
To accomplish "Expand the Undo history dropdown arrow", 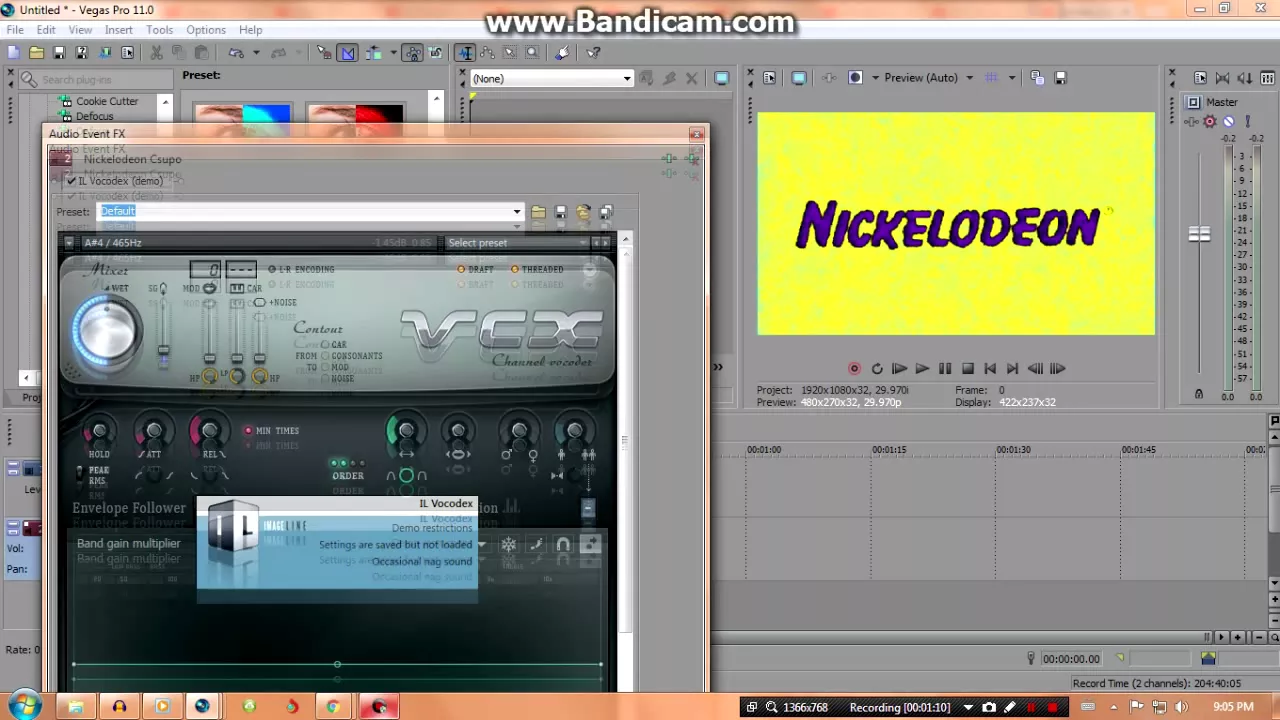I will coord(255,53).
